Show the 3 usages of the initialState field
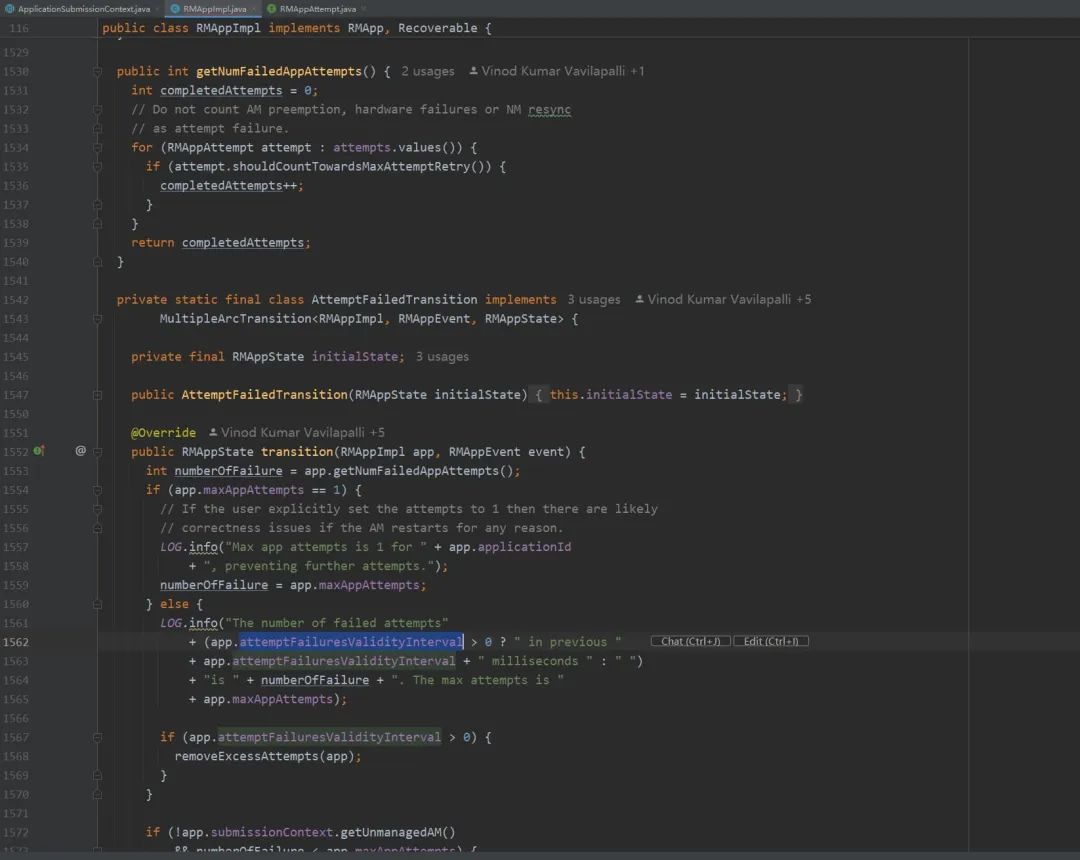This screenshot has height=860, width=1080. pos(442,357)
